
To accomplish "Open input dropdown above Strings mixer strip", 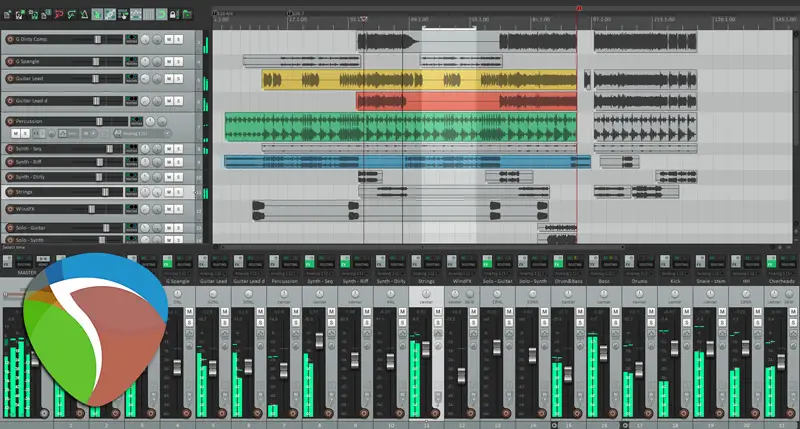I will [x=427, y=274].
